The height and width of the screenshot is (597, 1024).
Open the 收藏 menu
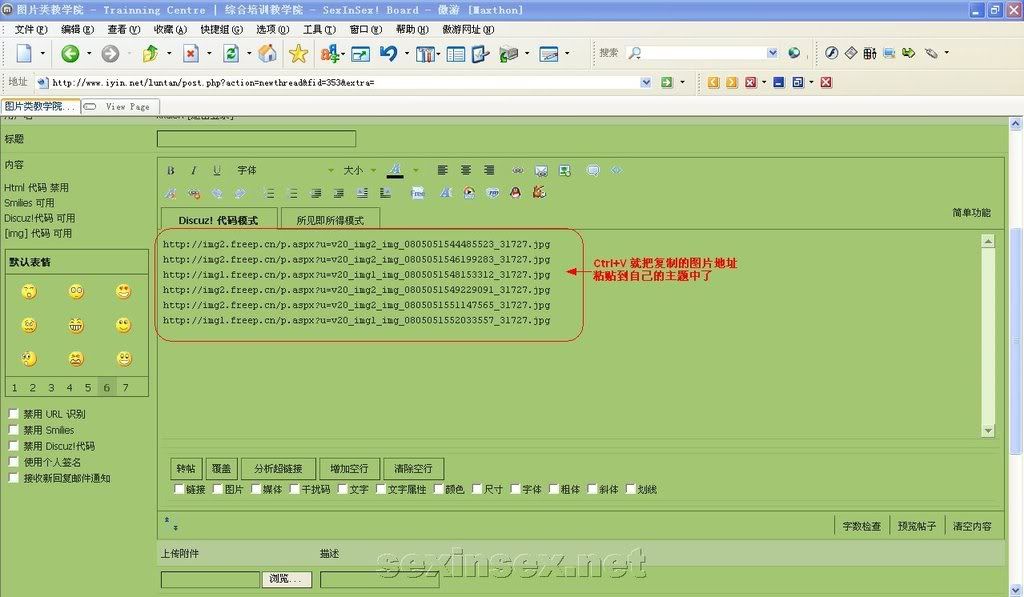point(170,29)
